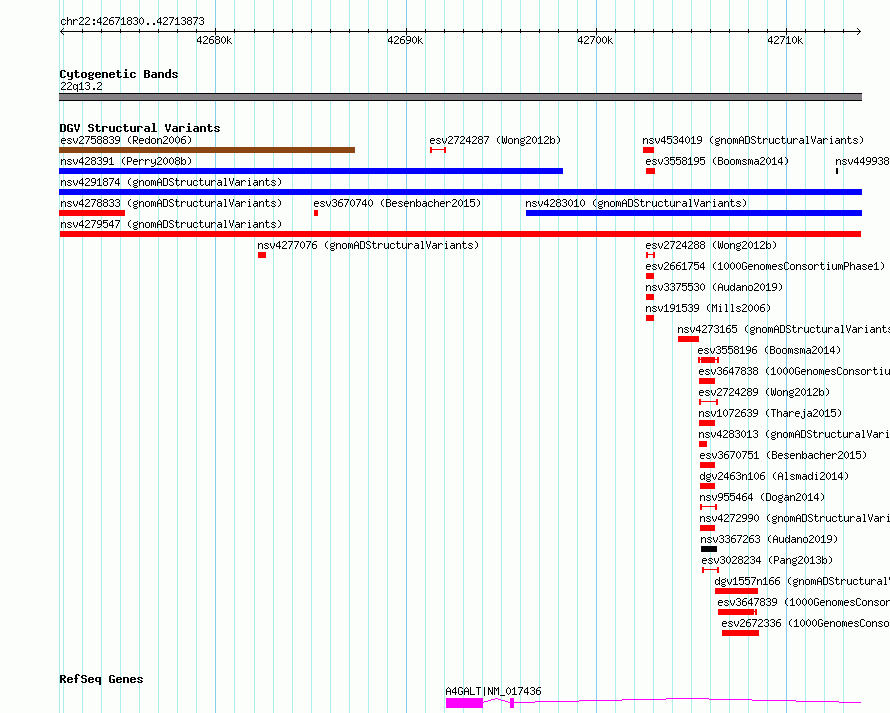The height and width of the screenshot is (713, 890).
Task: Click the truncated nsv449938 variant label
Action: pyautogui.click(x=862, y=161)
